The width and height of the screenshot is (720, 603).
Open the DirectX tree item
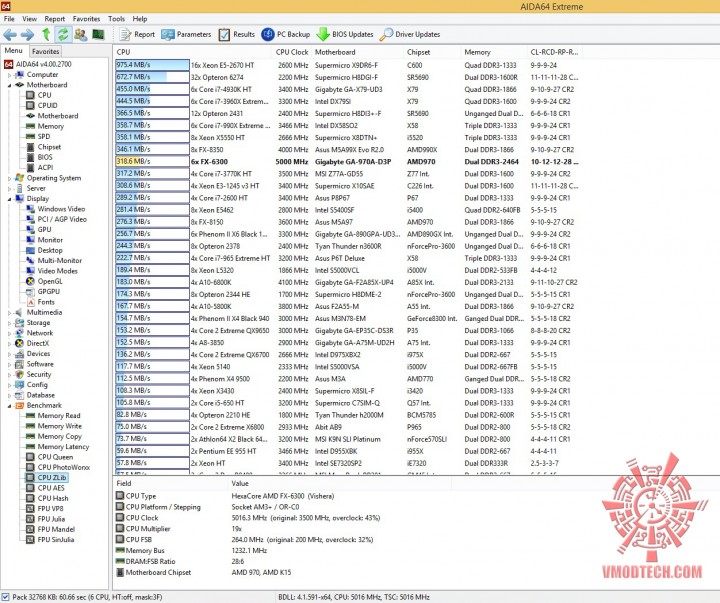tap(38, 344)
